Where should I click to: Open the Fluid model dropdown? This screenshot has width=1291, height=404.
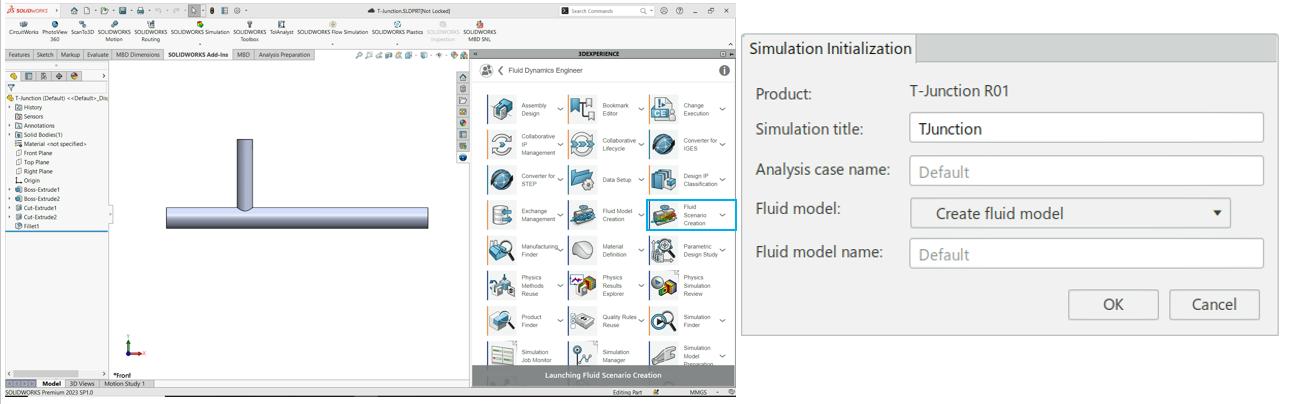coord(1070,213)
